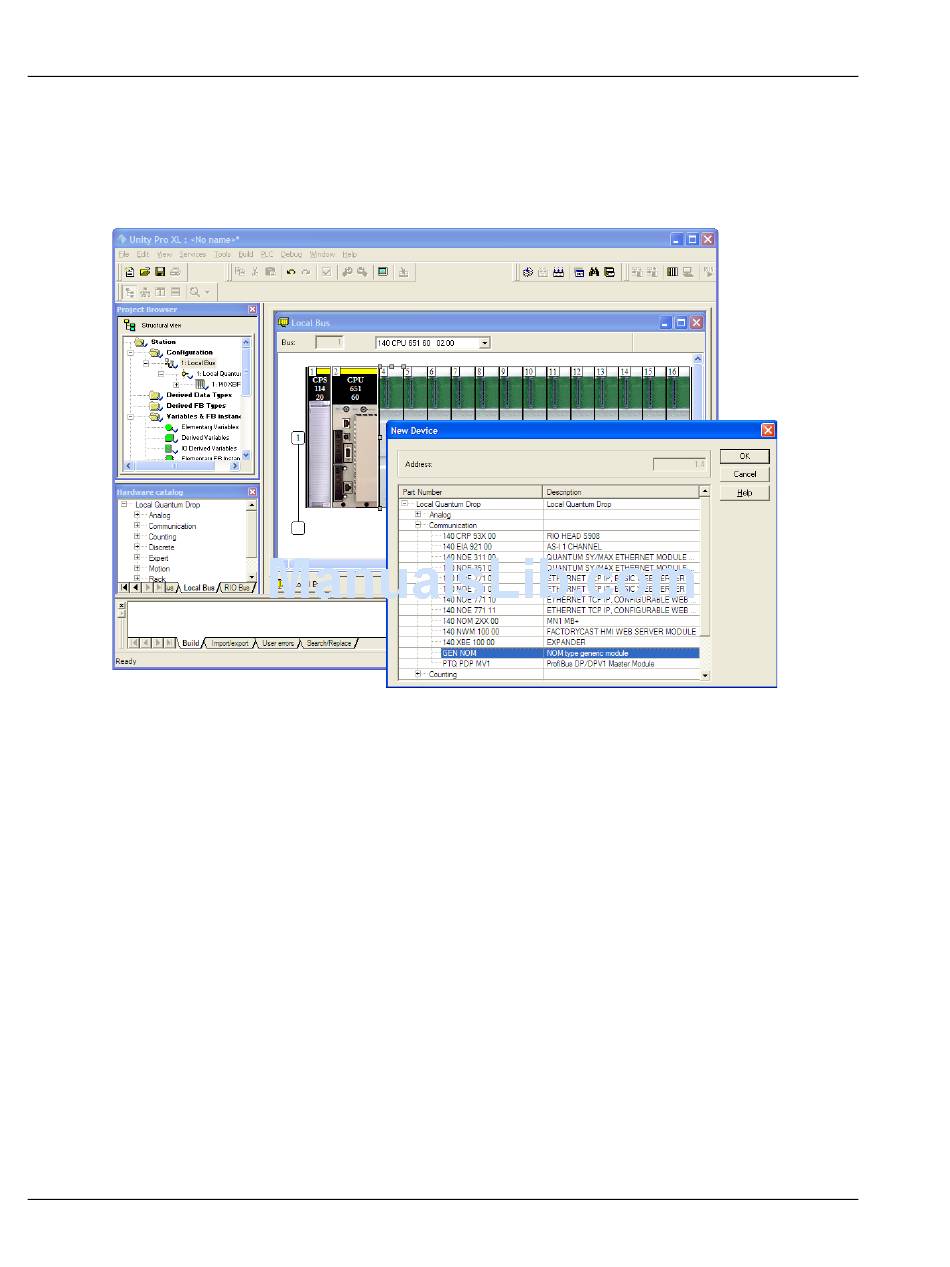This screenshot has height=1267, width=950.
Task: Click the Undo arrow in toolbar
Action: (x=291, y=271)
